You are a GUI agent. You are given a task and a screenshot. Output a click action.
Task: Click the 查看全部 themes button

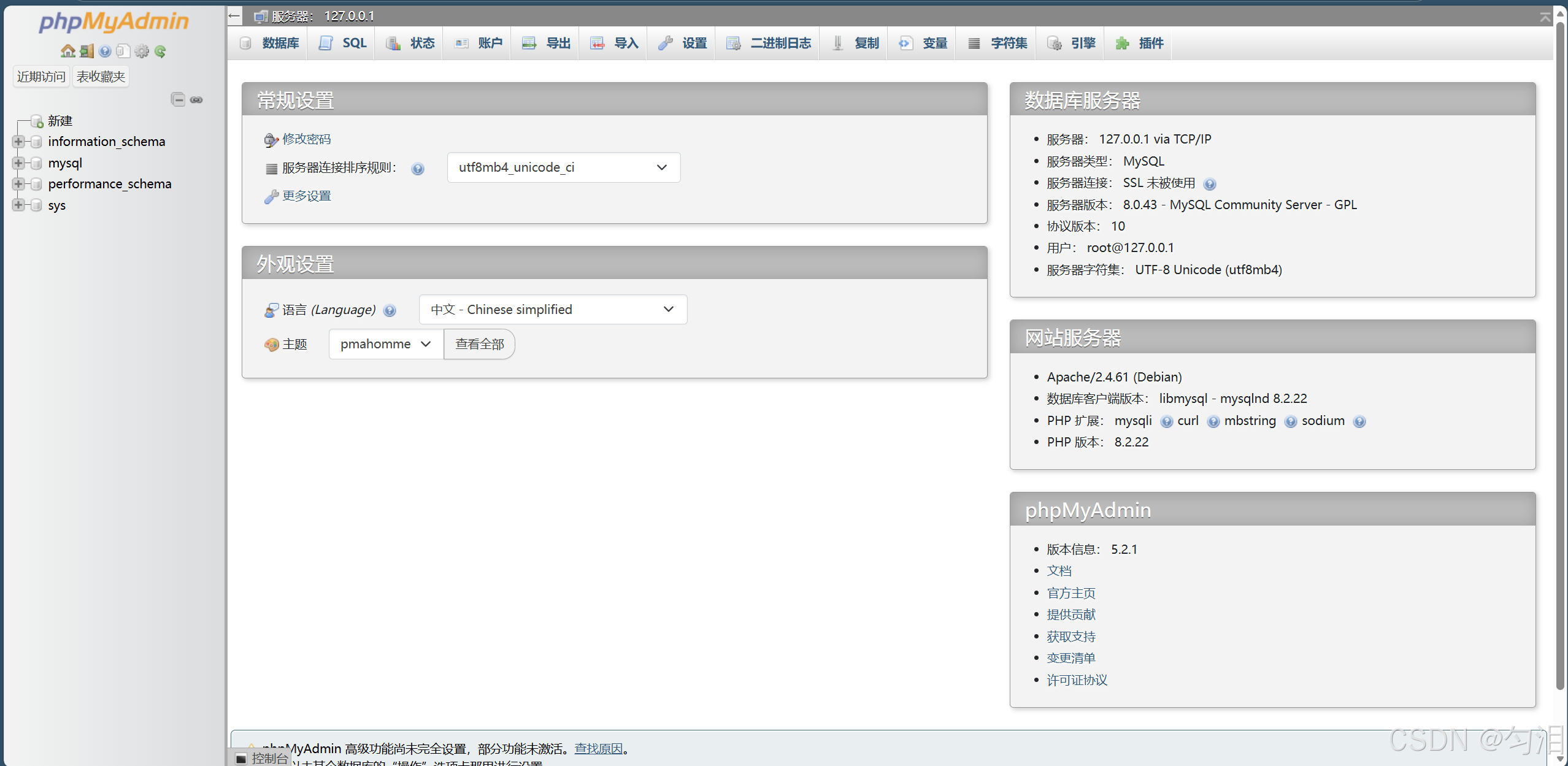click(x=479, y=344)
